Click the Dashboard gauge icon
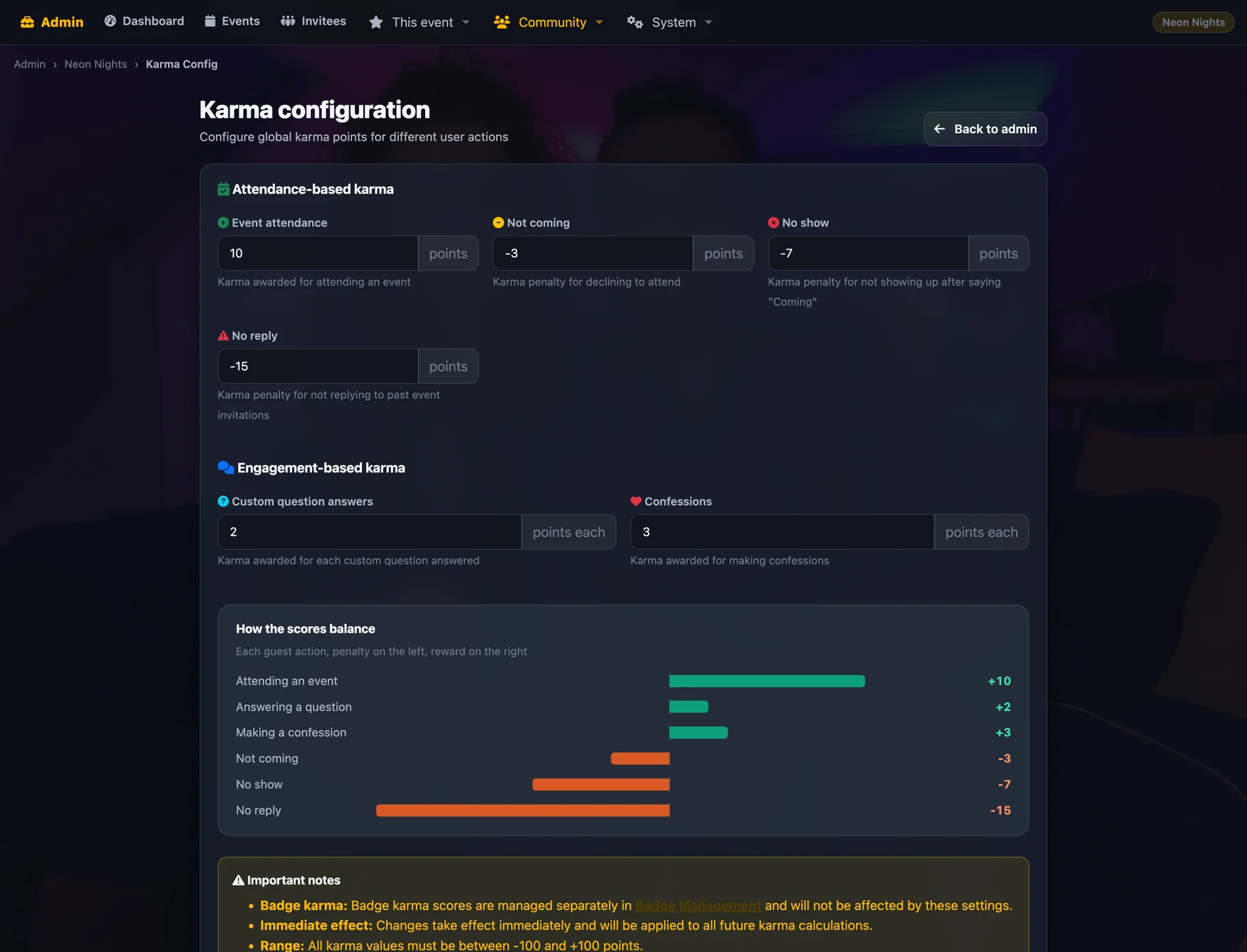Screen dimensions: 1247x952 110,21
